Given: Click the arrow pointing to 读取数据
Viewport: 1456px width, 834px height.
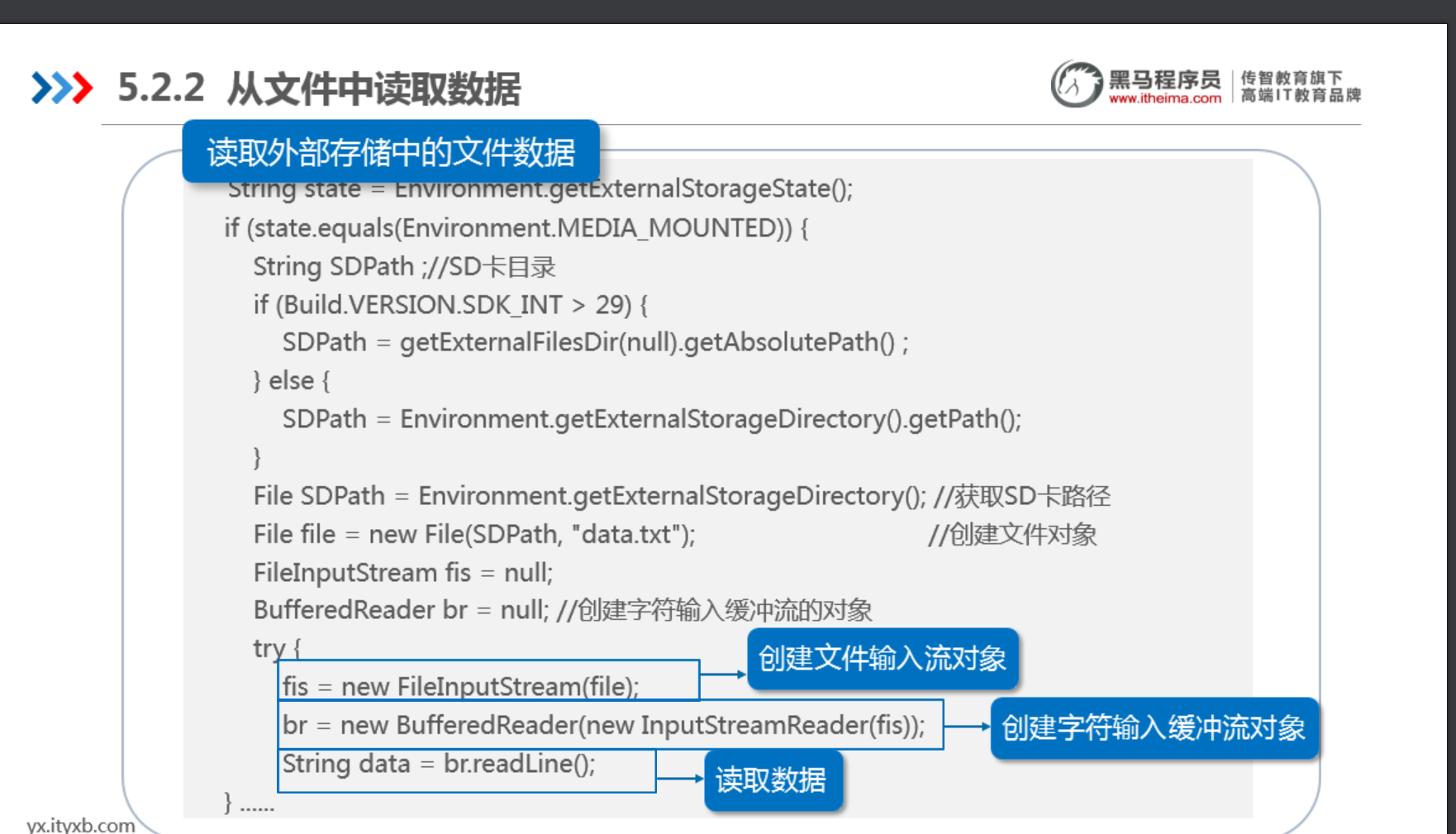Looking at the screenshot, I should [x=680, y=779].
